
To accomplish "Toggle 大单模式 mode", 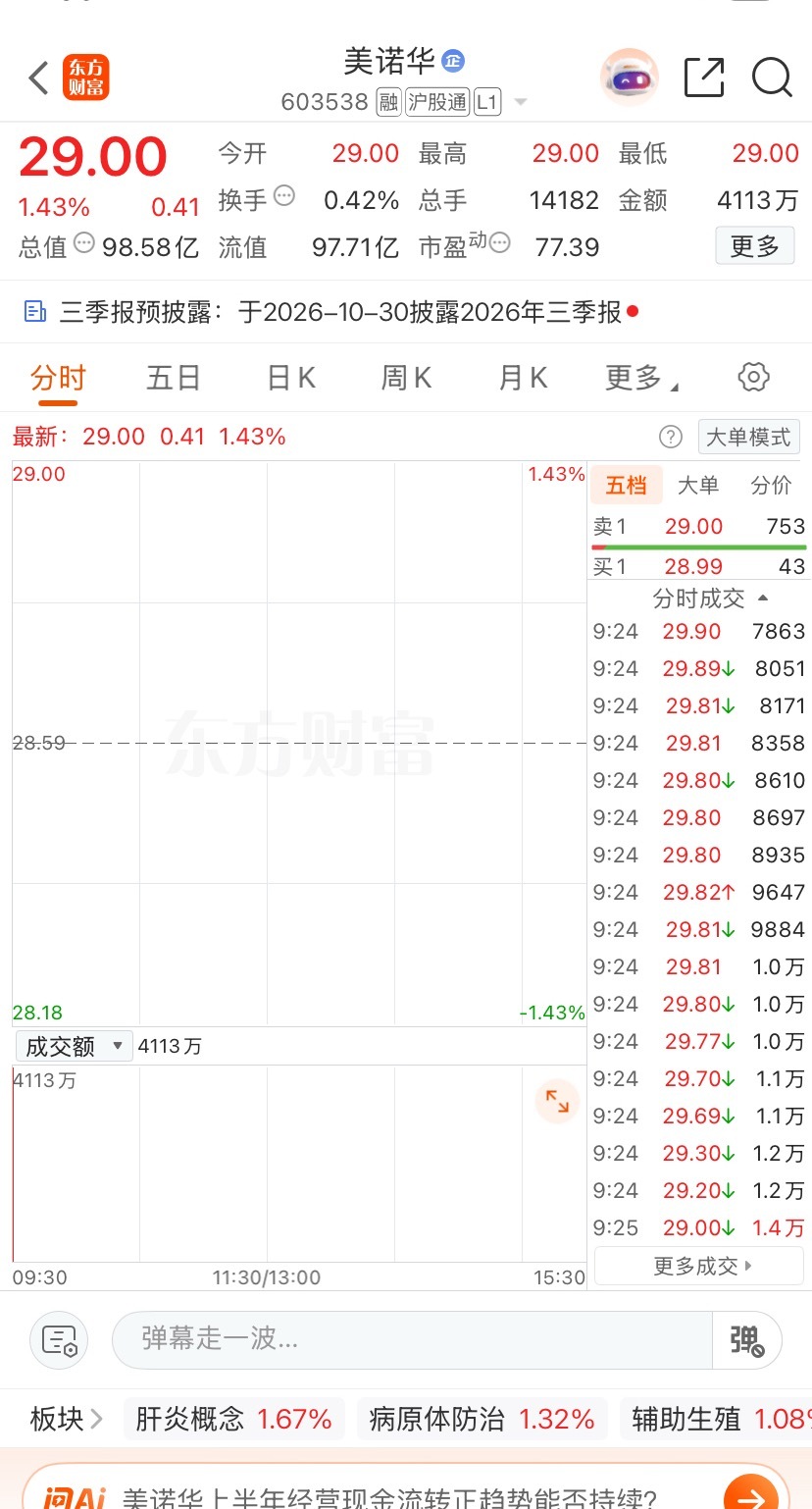I will click(x=749, y=437).
